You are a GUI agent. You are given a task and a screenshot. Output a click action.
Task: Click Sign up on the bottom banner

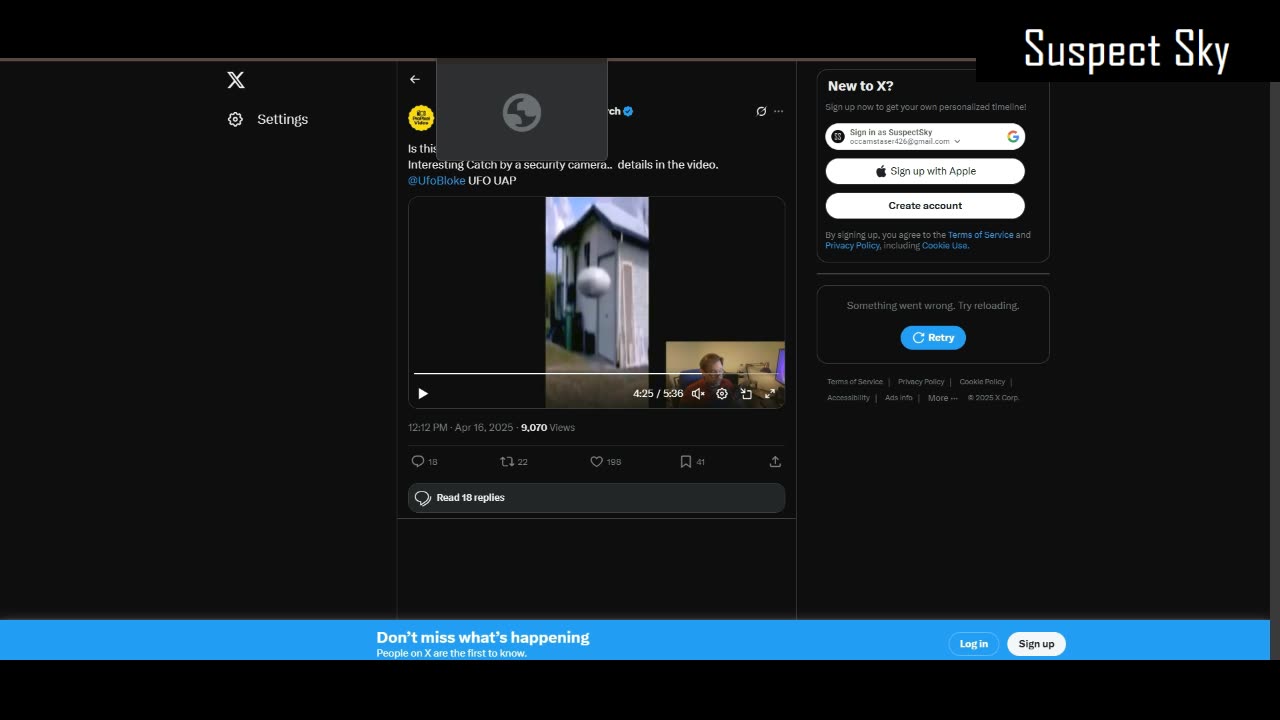1036,644
